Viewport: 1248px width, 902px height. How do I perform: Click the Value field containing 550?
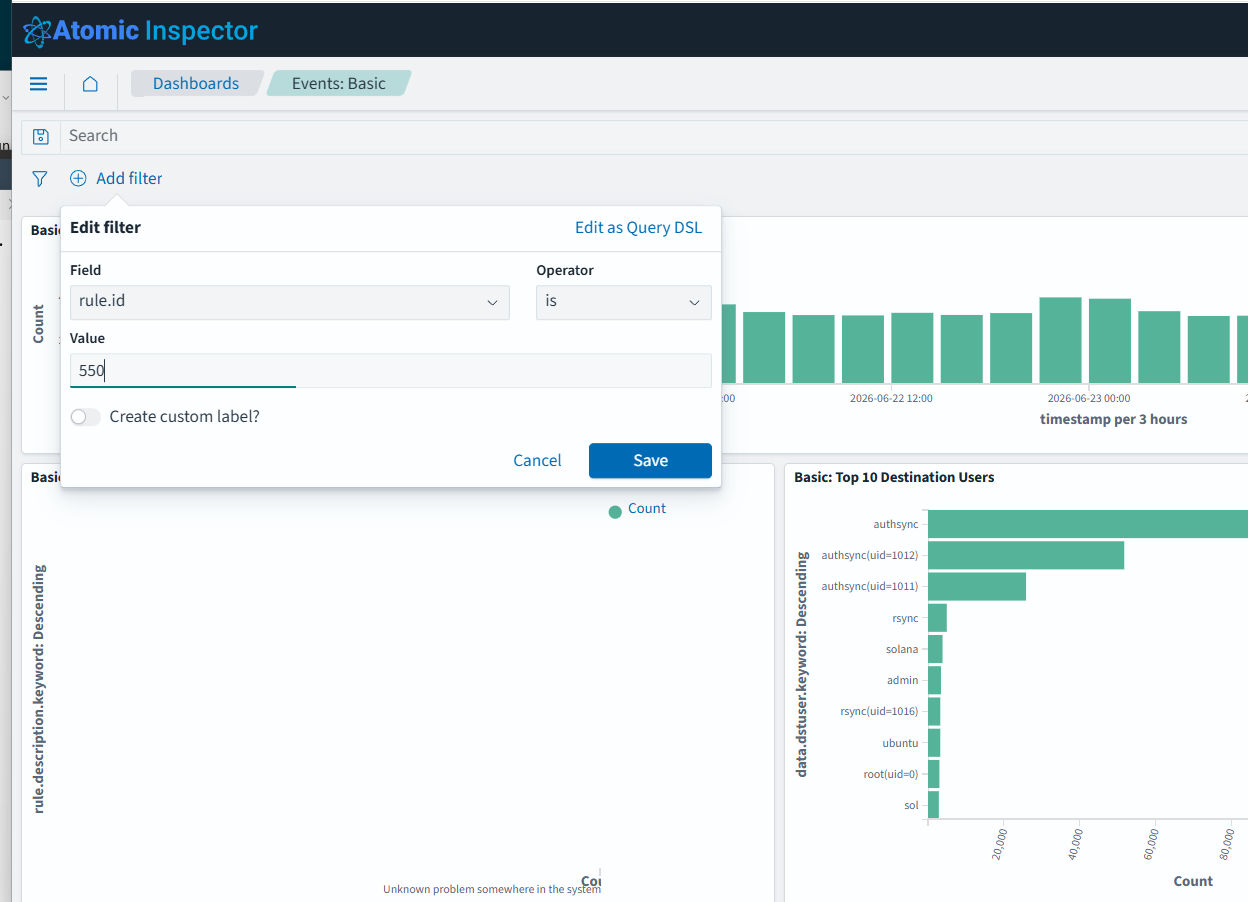coord(390,370)
